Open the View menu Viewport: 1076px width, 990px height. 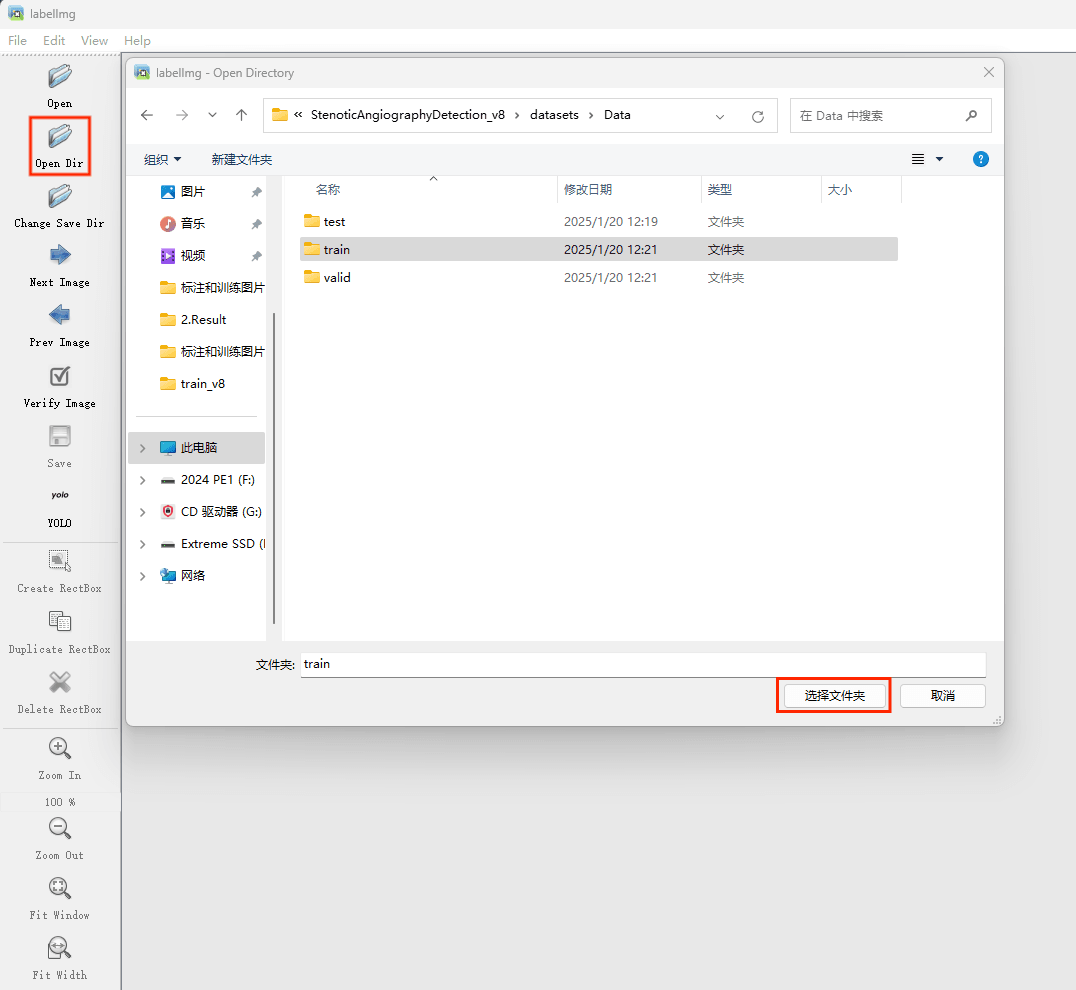click(x=94, y=41)
